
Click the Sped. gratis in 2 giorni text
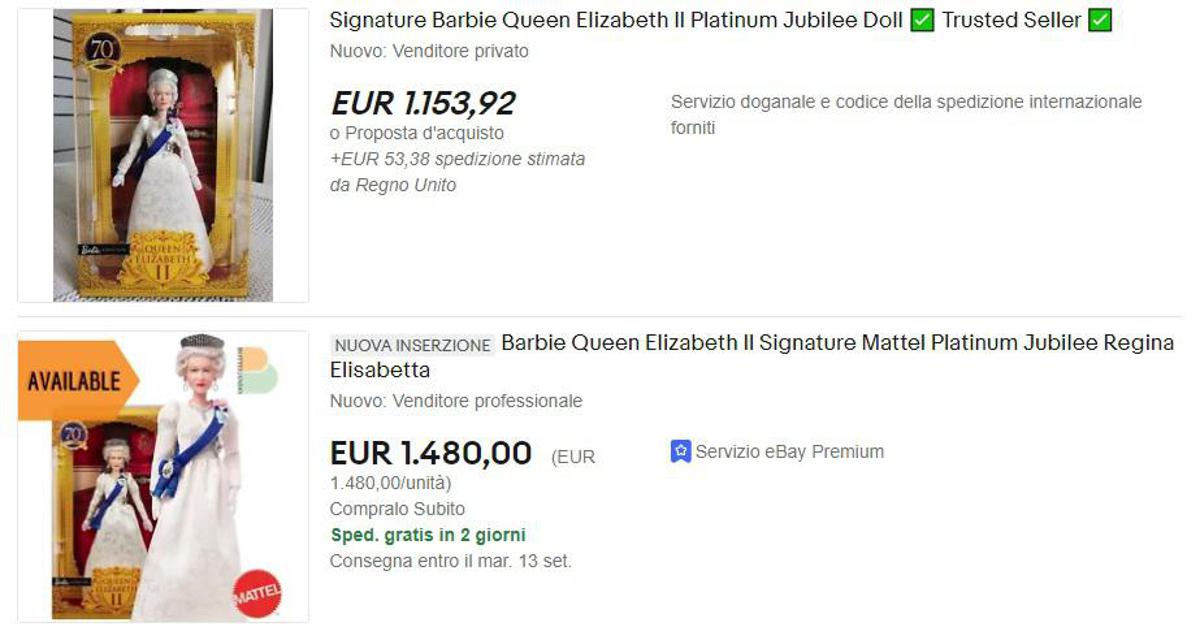click(x=427, y=535)
